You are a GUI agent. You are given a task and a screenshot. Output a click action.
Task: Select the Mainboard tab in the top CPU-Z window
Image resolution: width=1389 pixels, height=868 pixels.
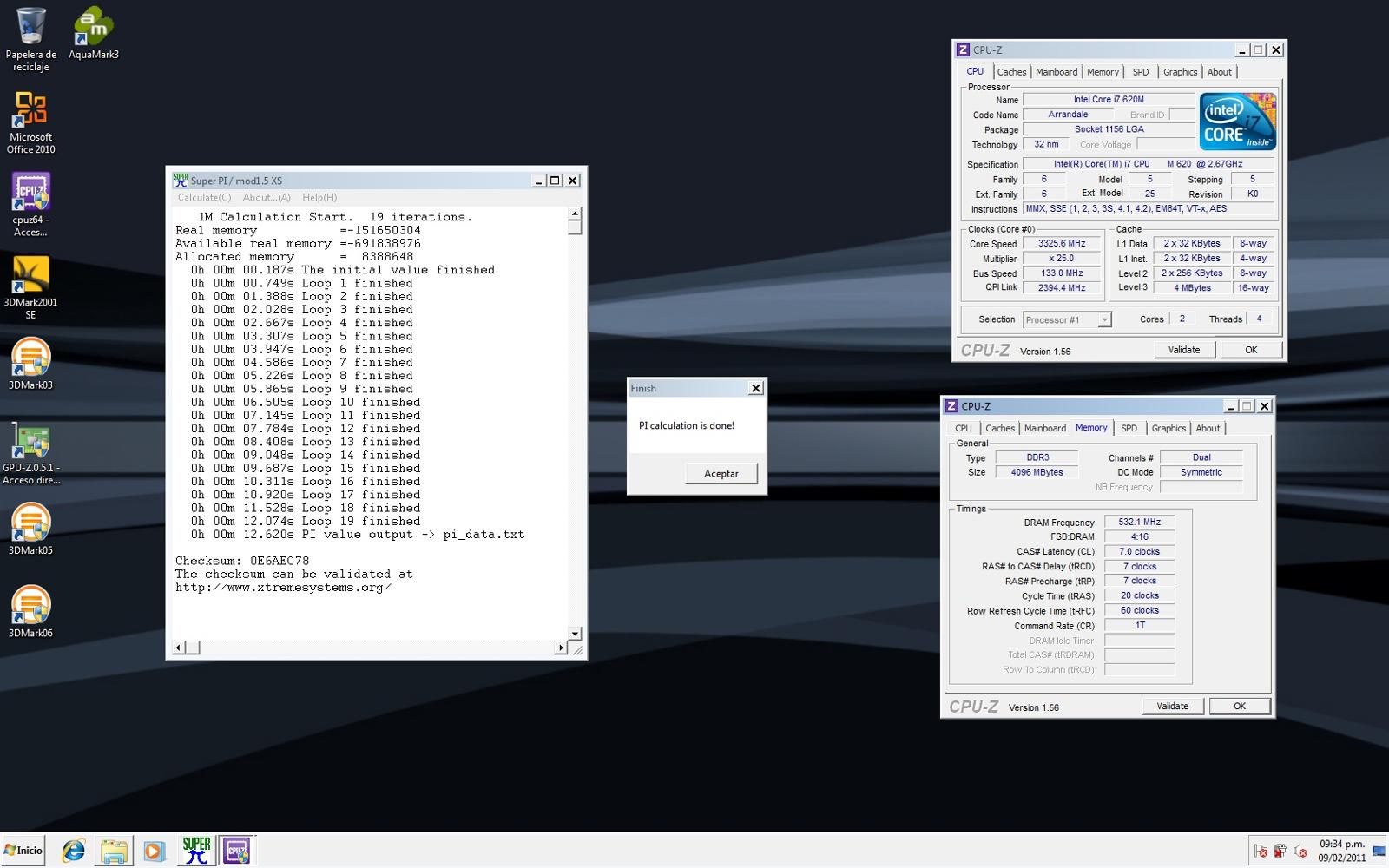pyautogui.click(x=1057, y=72)
